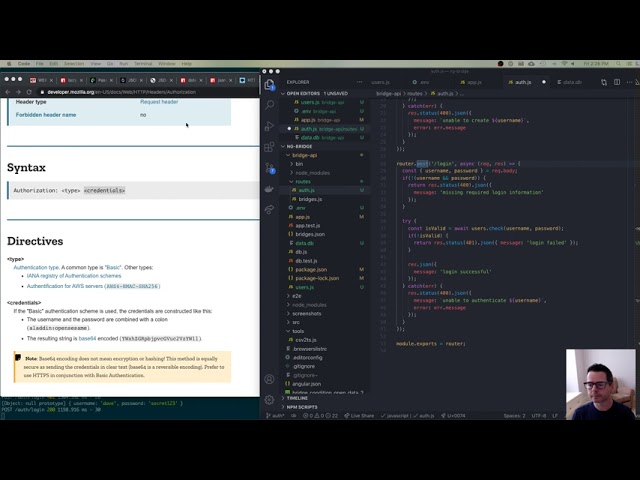Click the Wi-Fi icon in the menu bar

coord(564,64)
